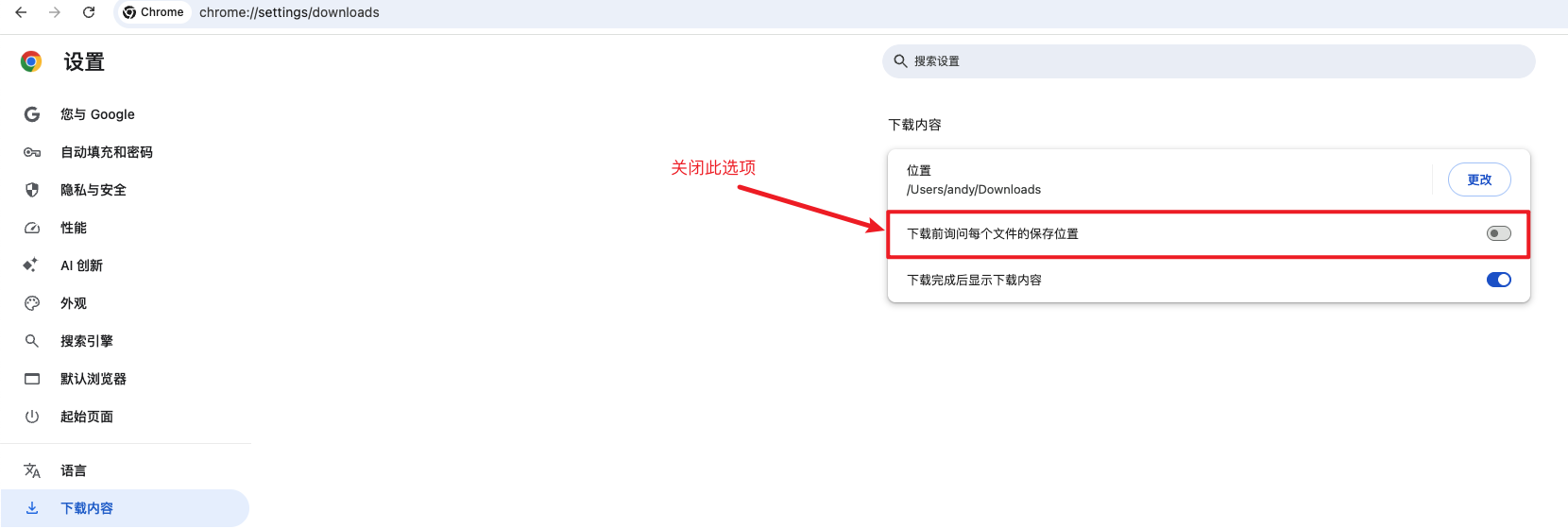This screenshot has height=529, width=1568.
Task: Click the address bar URL chrome://settings/downloads
Action: pyautogui.click(x=289, y=12)
